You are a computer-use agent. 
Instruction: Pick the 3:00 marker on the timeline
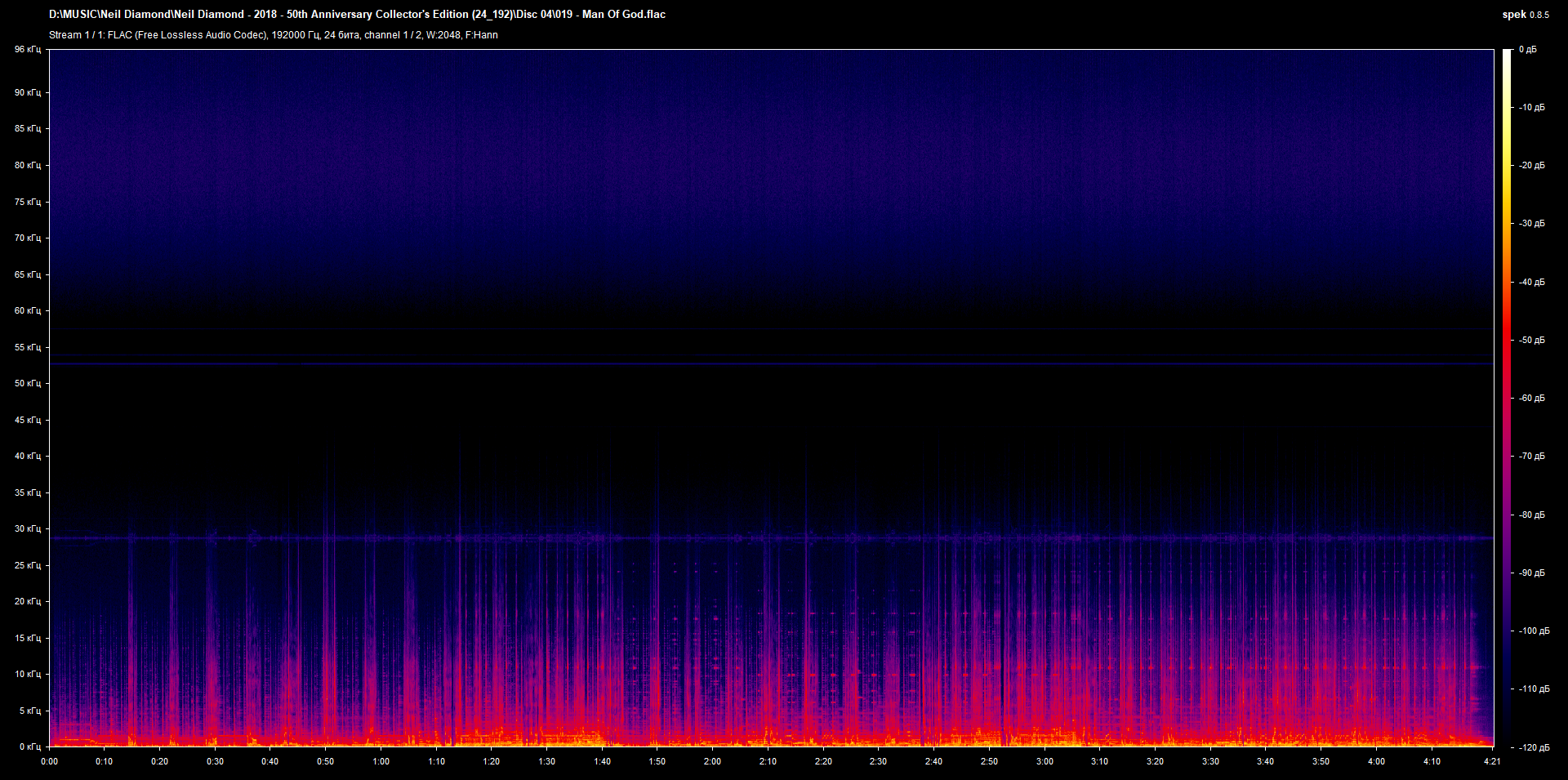(1045, 761)
